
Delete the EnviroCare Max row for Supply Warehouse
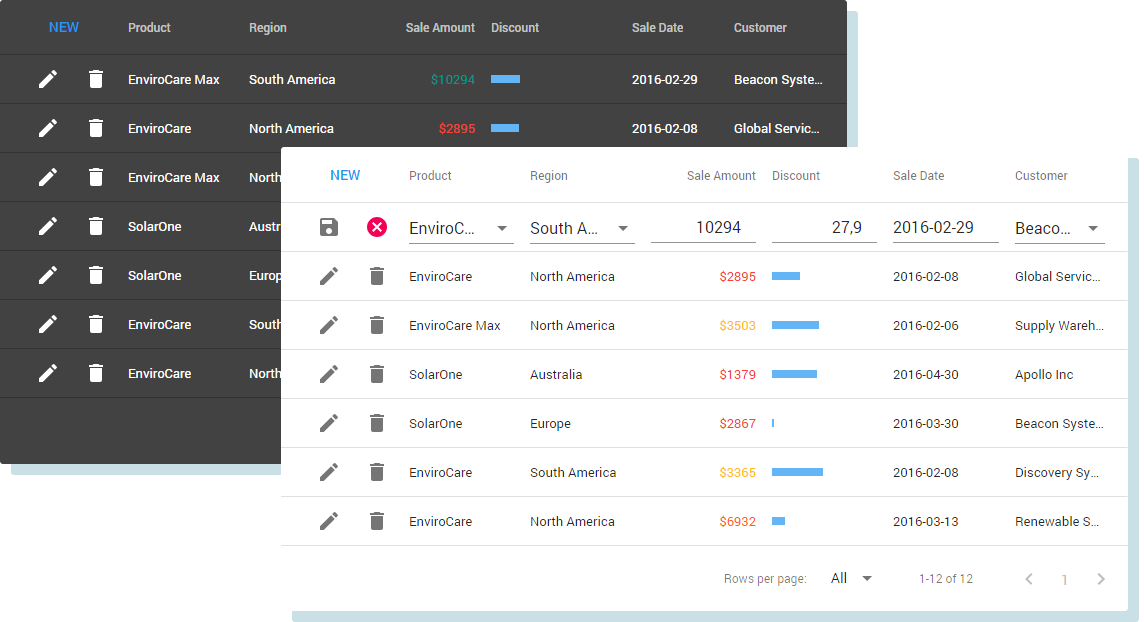[377, 325]
